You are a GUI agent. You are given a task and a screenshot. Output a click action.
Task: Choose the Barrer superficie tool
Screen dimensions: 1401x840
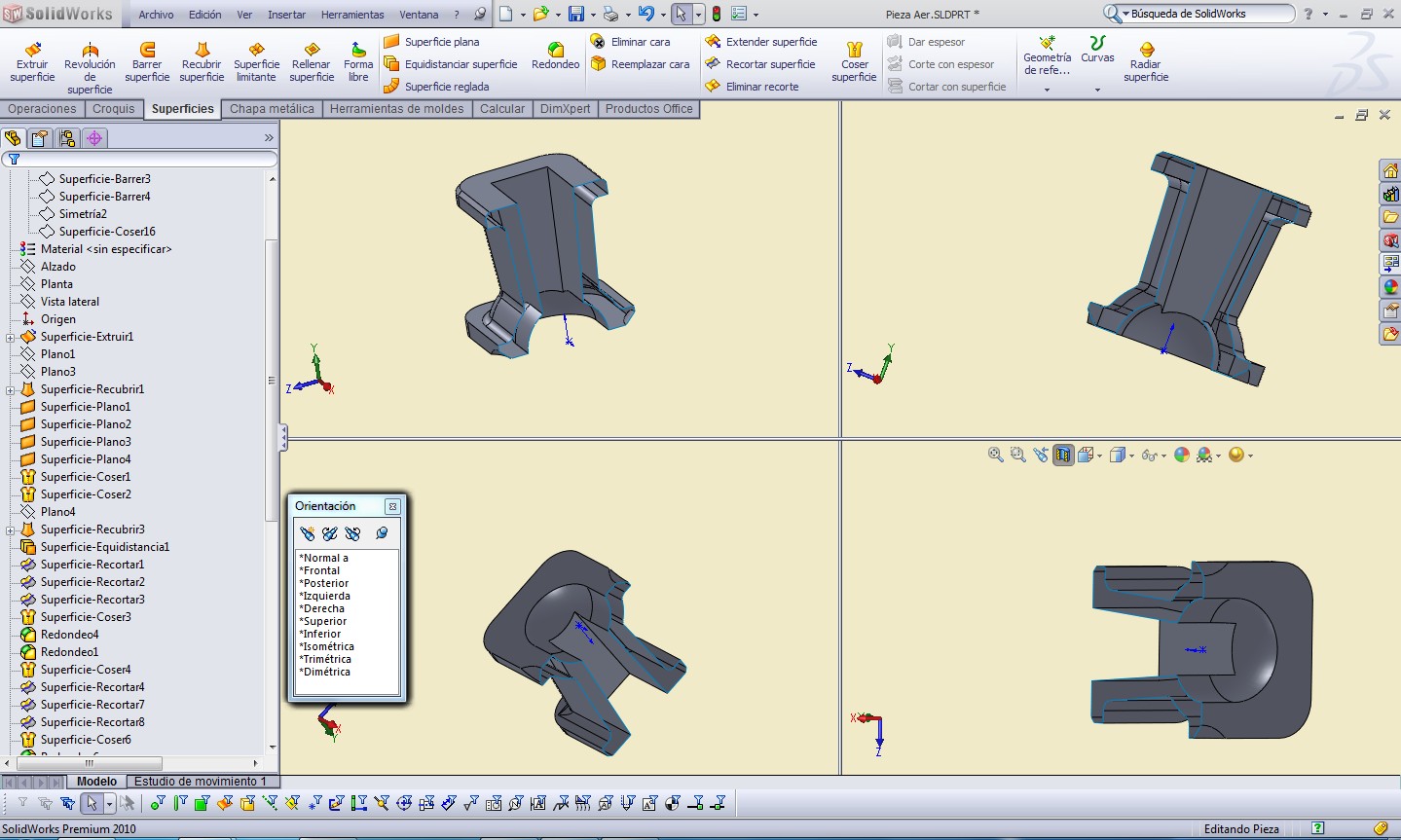147,62
